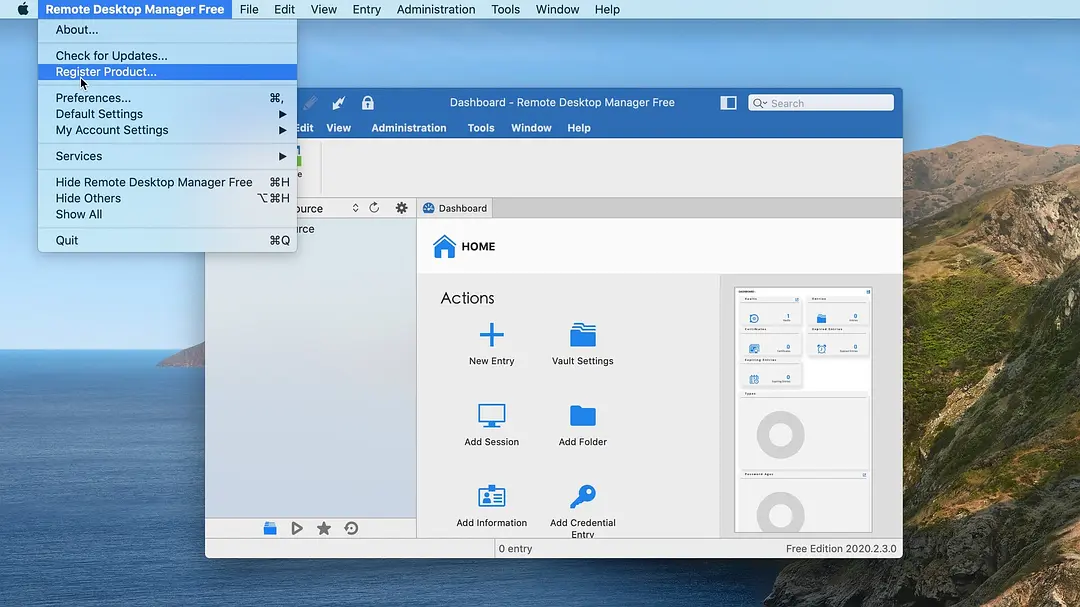Open the Entry menu in menu bar
This screenshot has width=1080, height=607.
[x=366, y=9]
